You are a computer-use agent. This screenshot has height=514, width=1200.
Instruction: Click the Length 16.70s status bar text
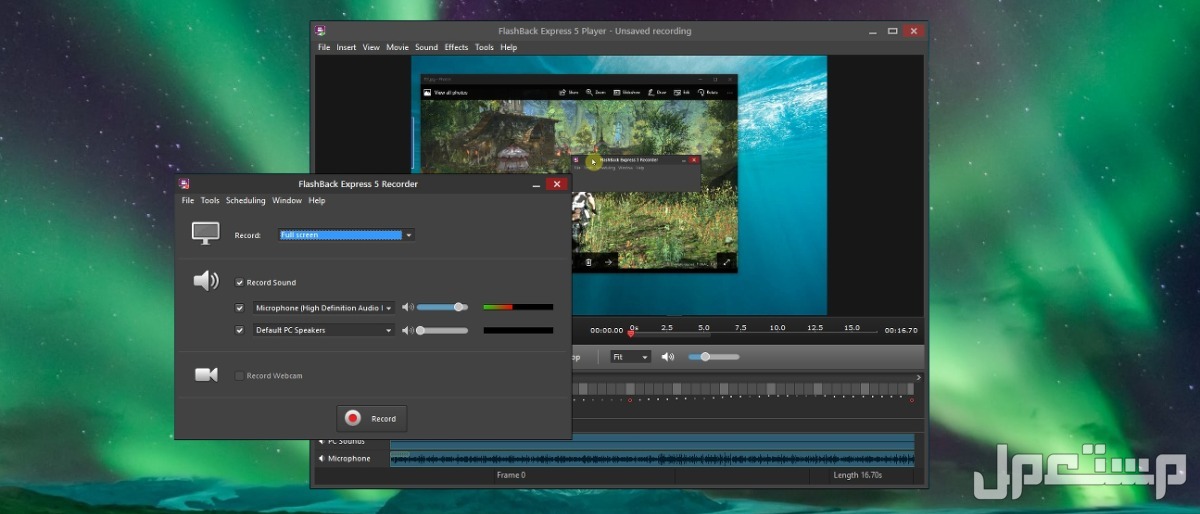(860, 476)
